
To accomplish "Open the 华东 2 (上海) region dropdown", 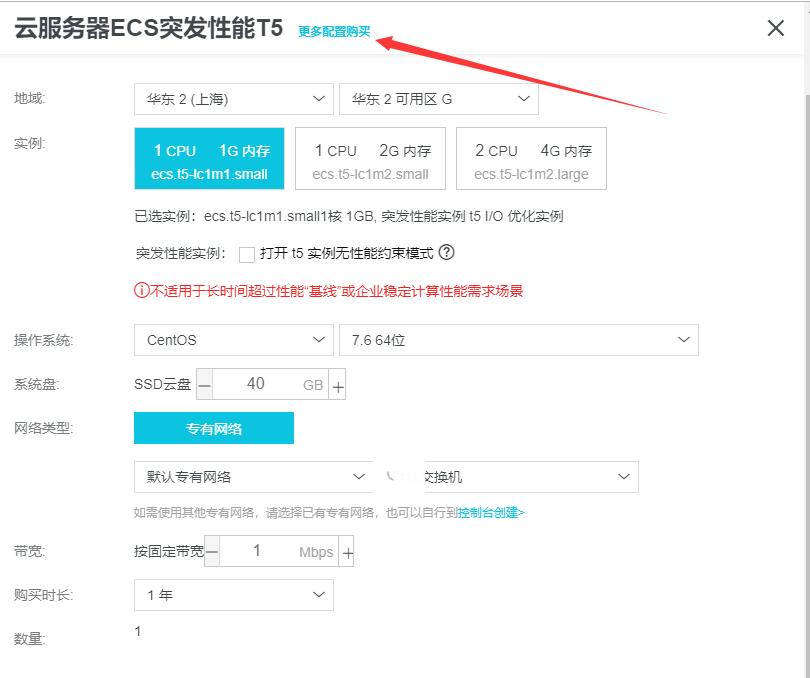I will pos(233,99).
